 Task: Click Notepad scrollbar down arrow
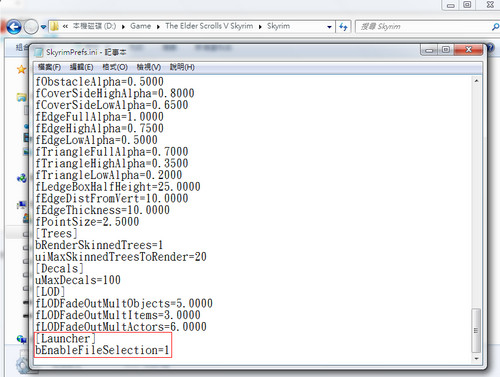click(x=476, y=359)
